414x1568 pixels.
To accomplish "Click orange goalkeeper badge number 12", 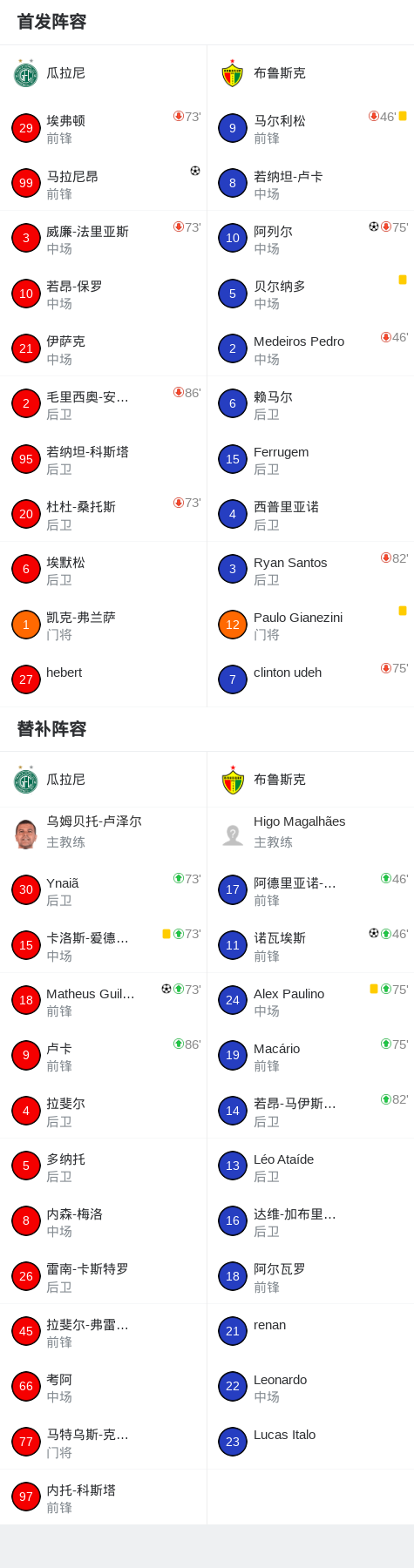I will pos(233,625).
